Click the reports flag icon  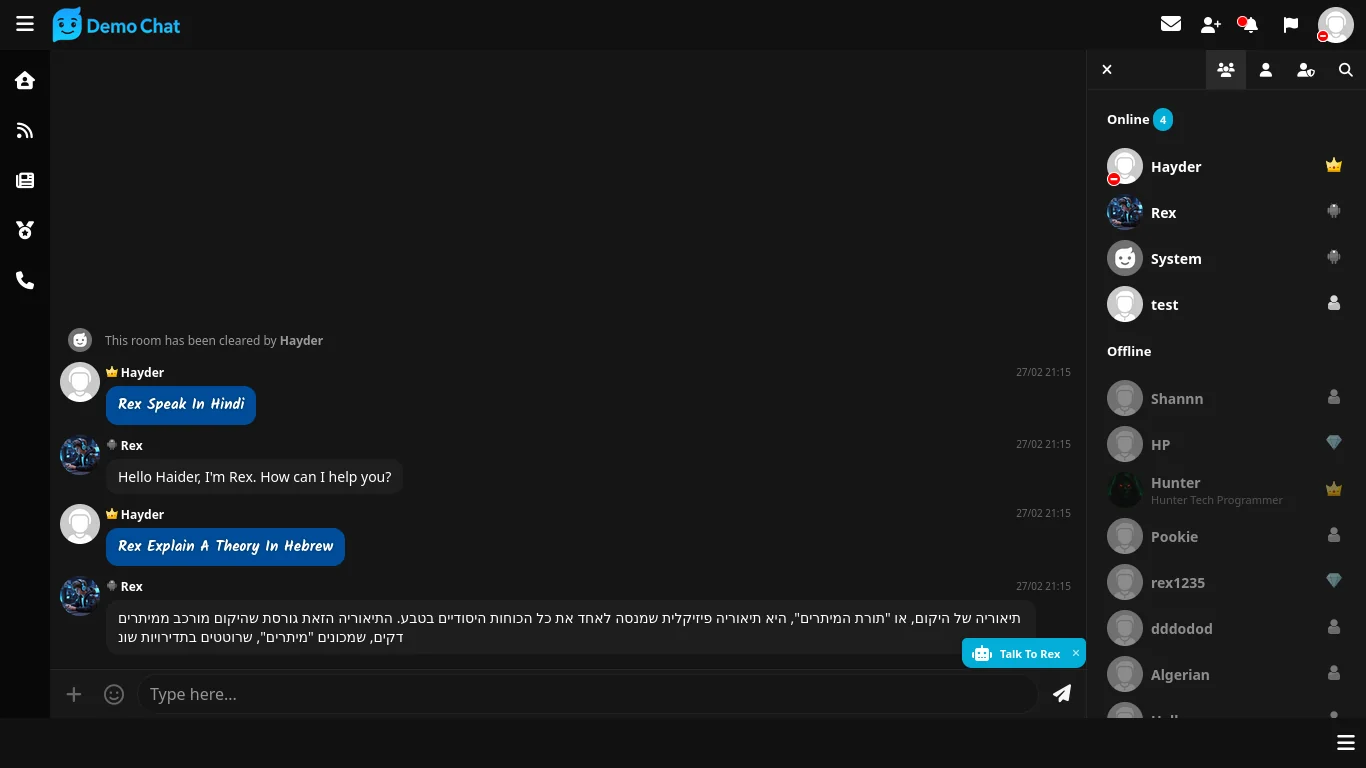(x=1290, y=25)
